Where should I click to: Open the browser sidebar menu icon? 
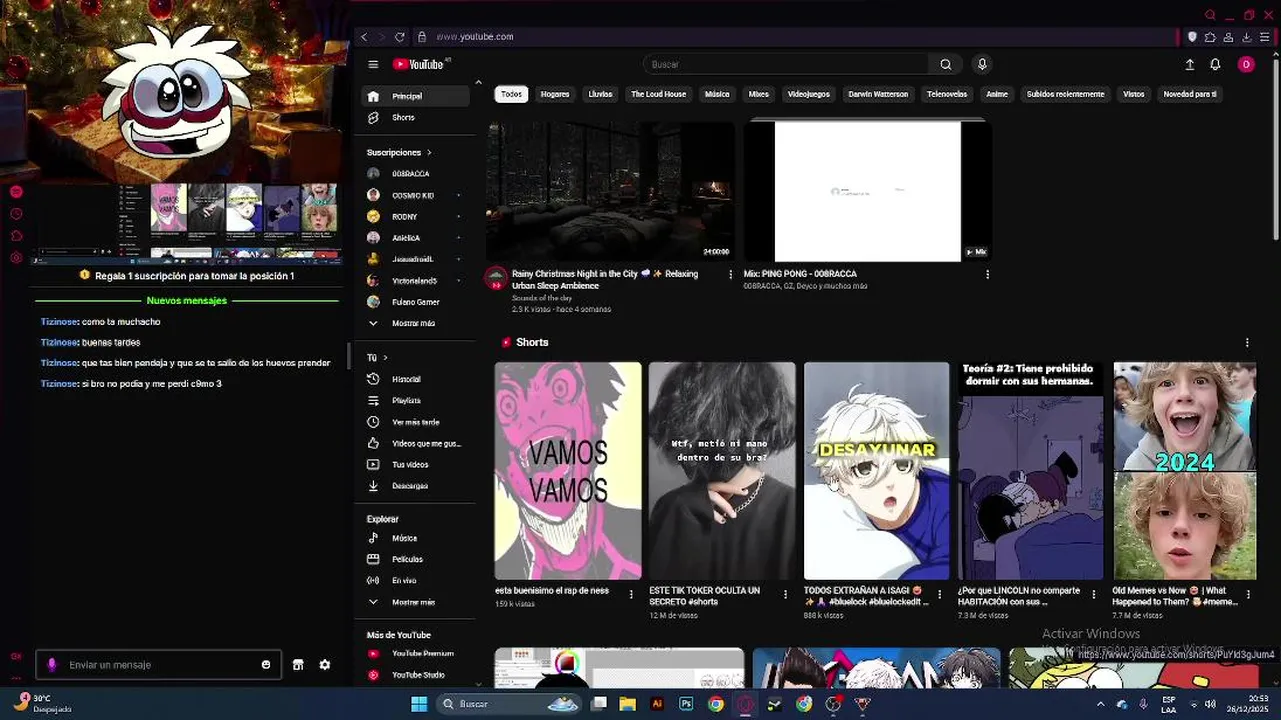pos(1264,37)
